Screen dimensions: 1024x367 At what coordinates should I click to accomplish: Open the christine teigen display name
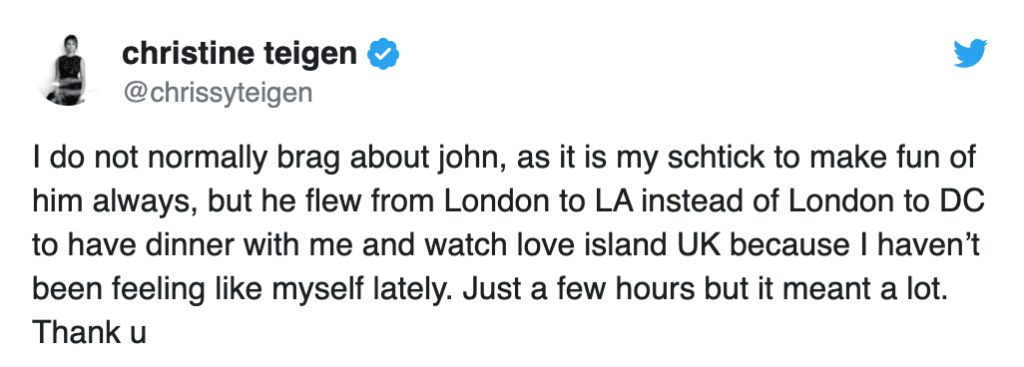(238, 55)
